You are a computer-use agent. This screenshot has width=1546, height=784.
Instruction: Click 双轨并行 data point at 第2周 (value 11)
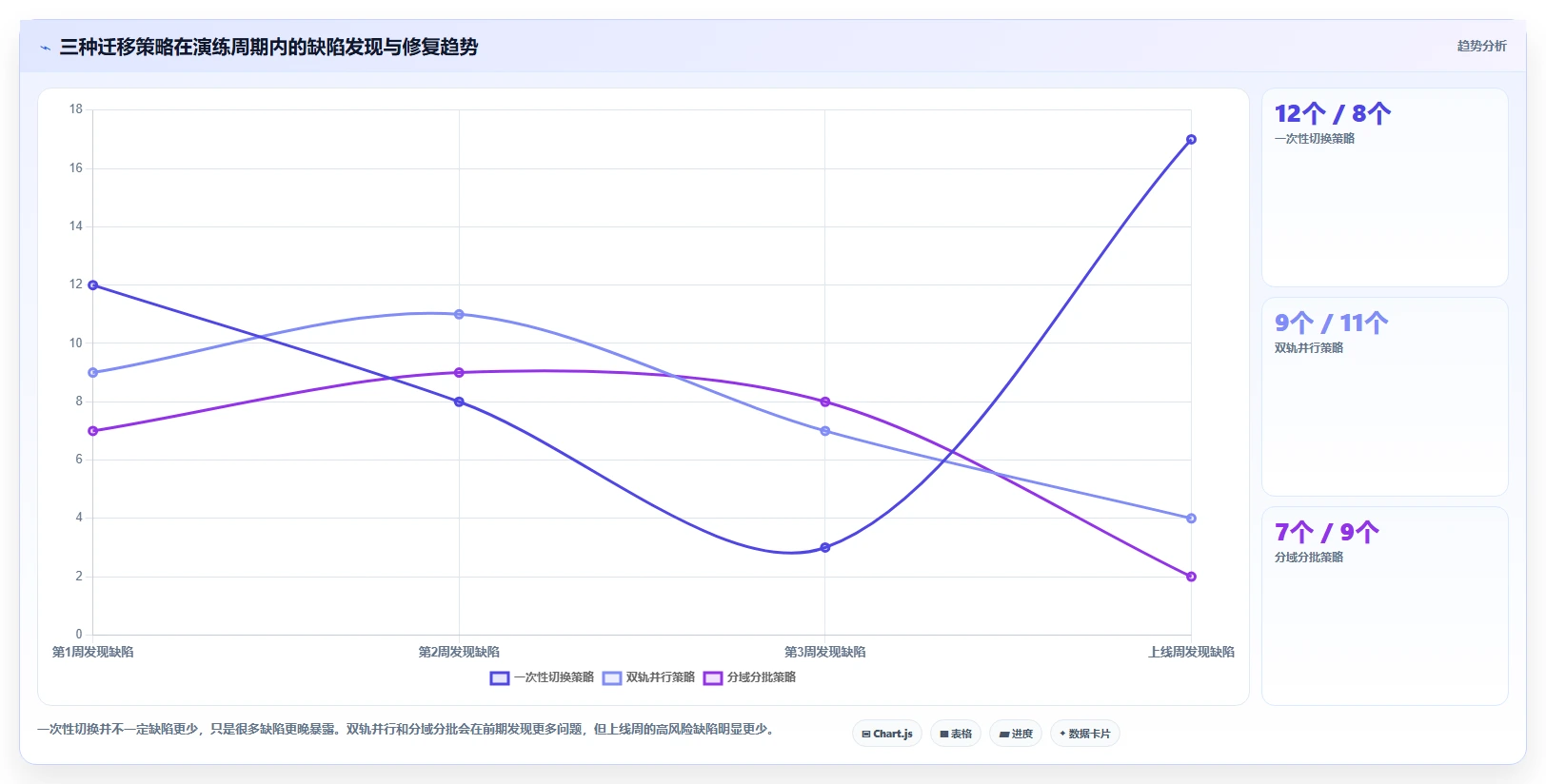pos(459,314)
